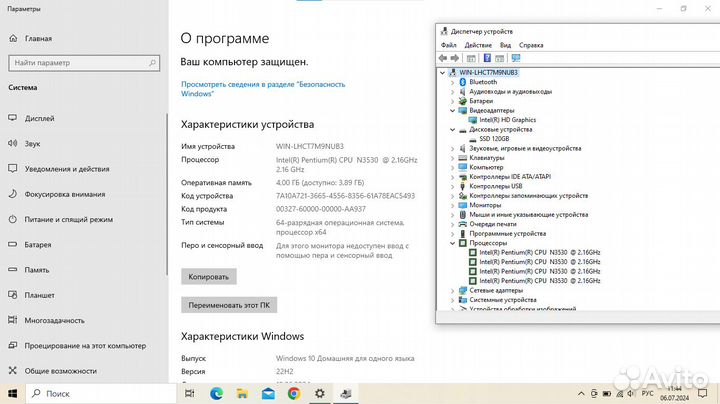Image resolution: width=720 pixels, height=404 pixels.
Task: Select Контроллеры IDE ATA/ATAPI category
Action: pyautogui.click(x=510, y=177)
